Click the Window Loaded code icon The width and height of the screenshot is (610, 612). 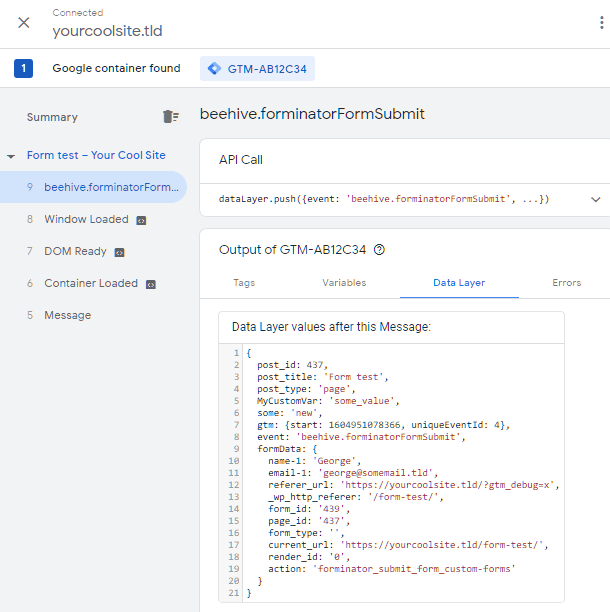(141, 221)
